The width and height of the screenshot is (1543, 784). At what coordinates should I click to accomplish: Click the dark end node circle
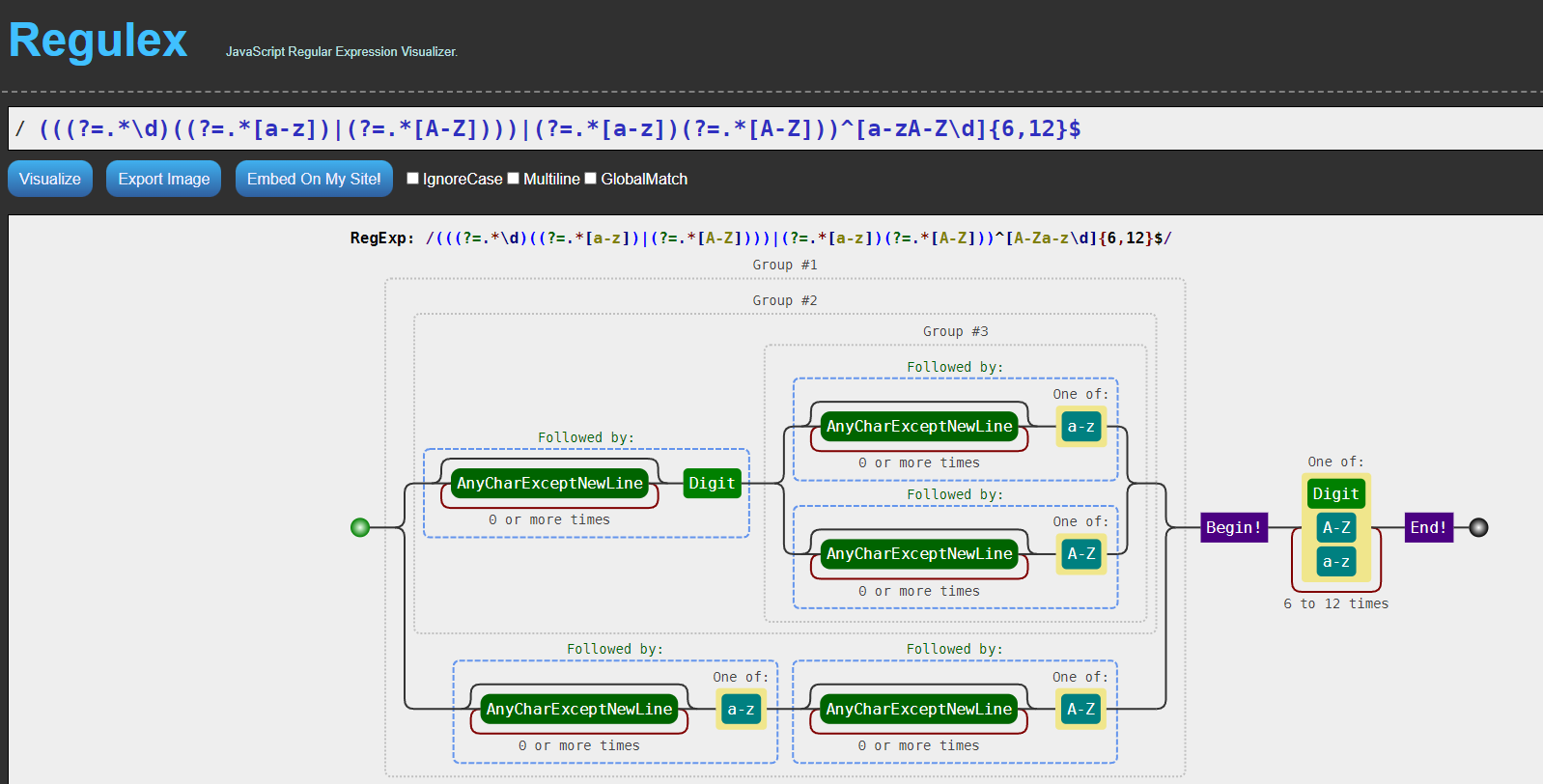coord(1478,527)
